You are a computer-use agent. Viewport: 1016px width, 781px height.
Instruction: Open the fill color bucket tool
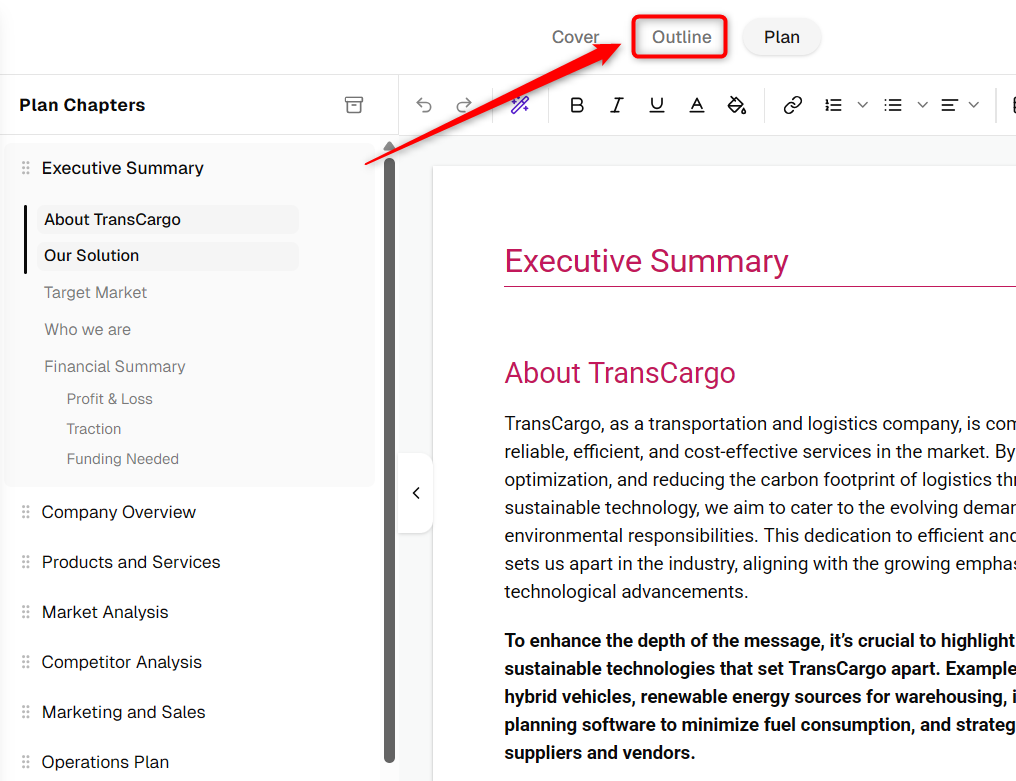tap(737, 105)
